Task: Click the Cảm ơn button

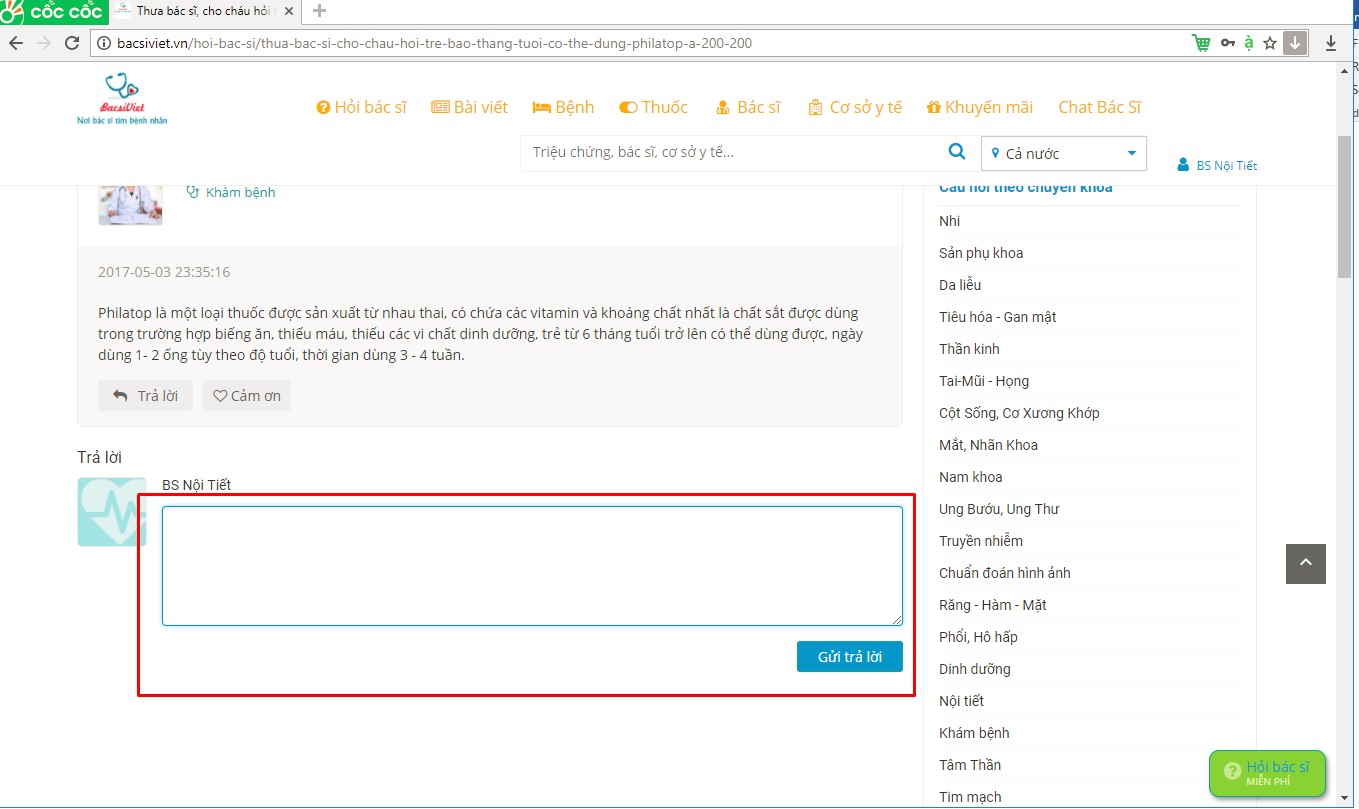Action: (247, 396)
